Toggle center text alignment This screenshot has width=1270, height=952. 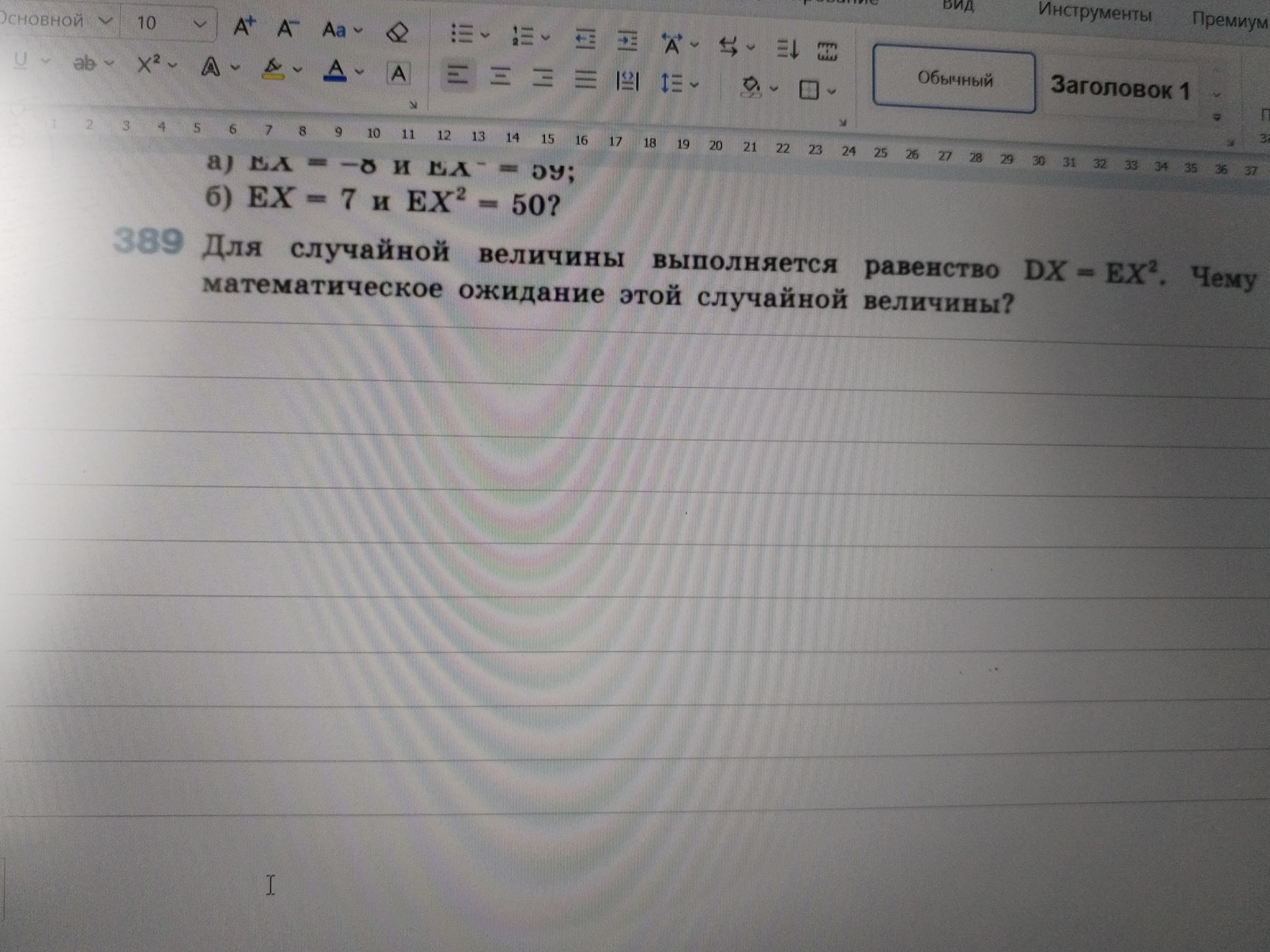tap(500, 77)
